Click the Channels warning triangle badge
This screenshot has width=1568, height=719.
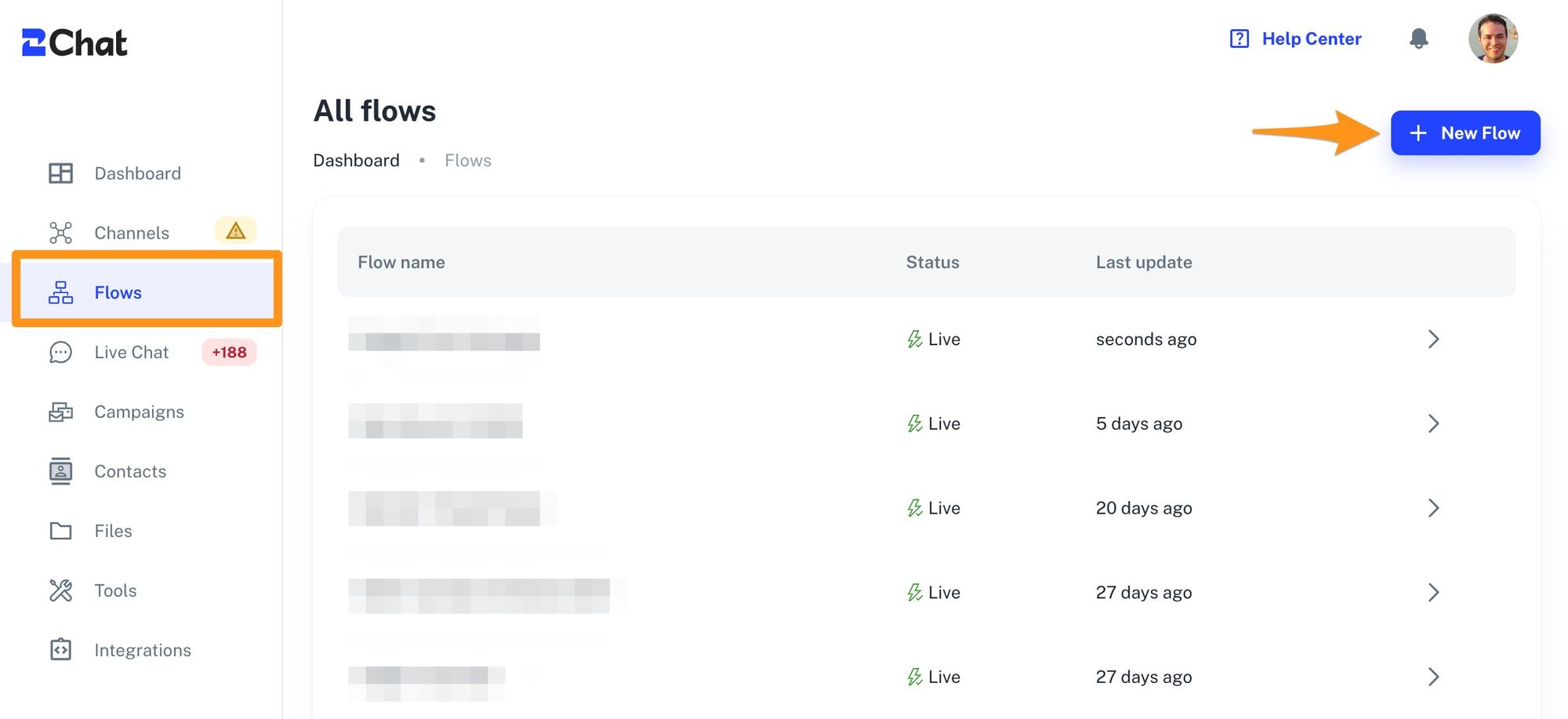point(235,231)
